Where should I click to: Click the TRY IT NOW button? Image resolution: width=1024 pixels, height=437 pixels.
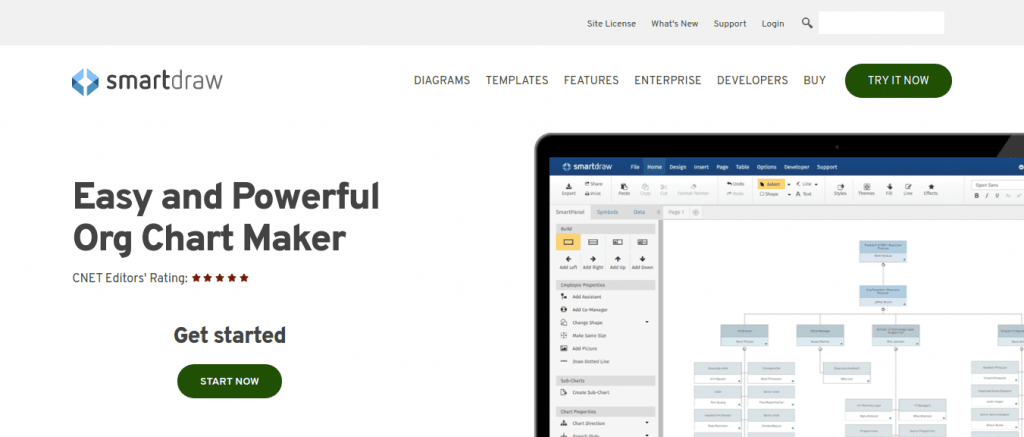pyautogui.click(x=898, y=80)
